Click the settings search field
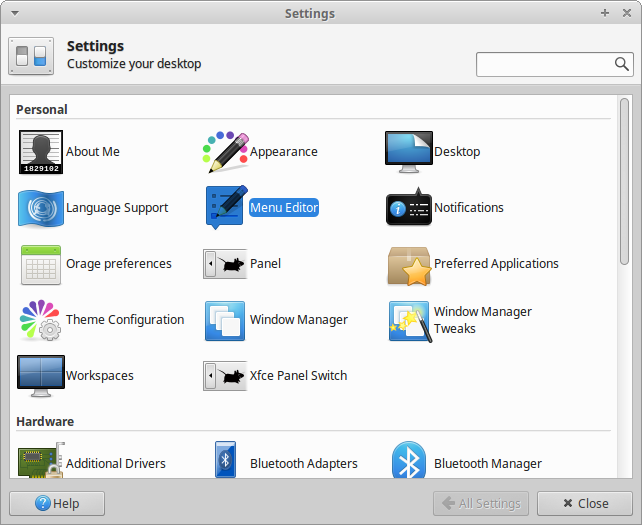The height and width of the screenshot is (525, 642). [x=545, y=64]
